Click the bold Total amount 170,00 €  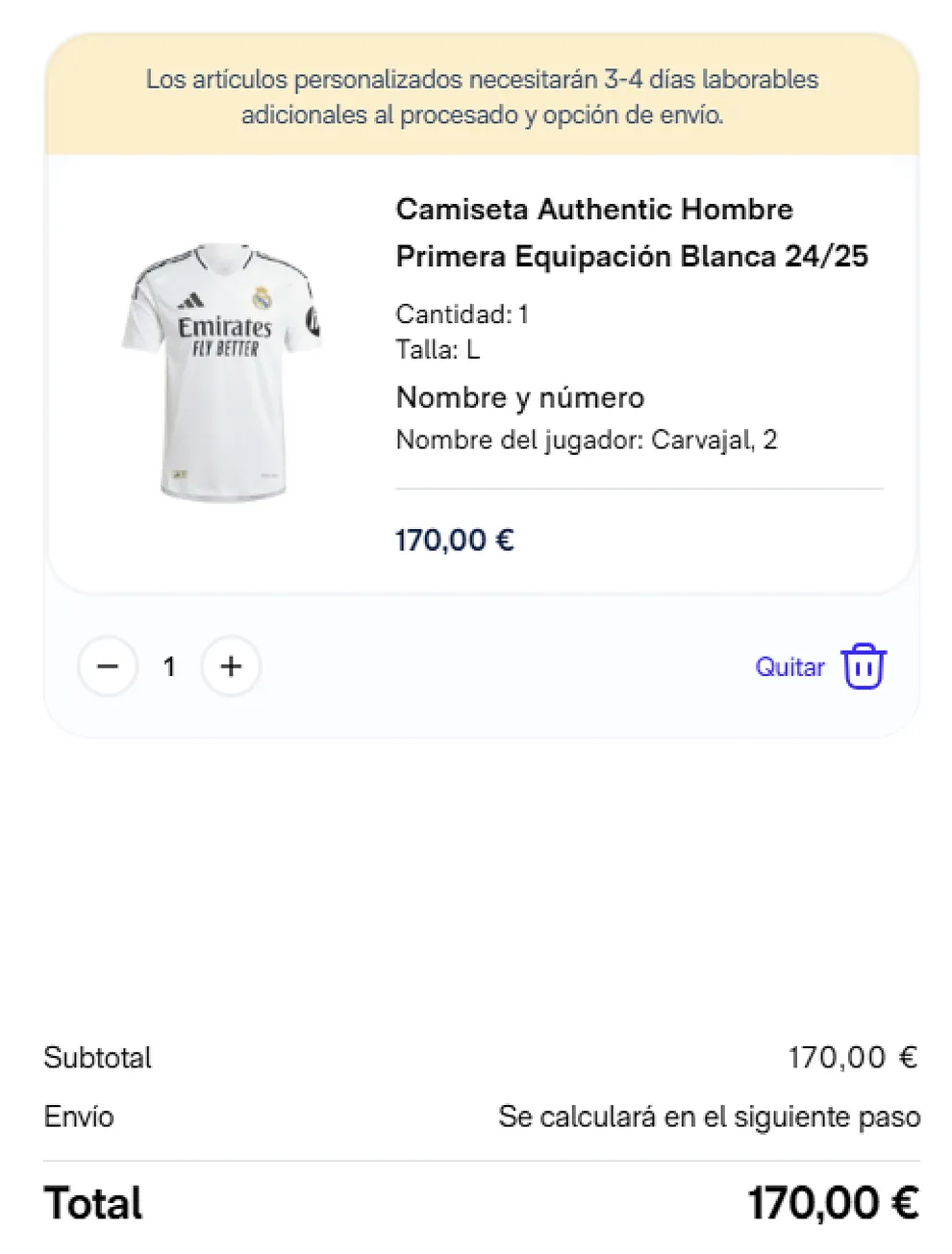[833, 1203]
